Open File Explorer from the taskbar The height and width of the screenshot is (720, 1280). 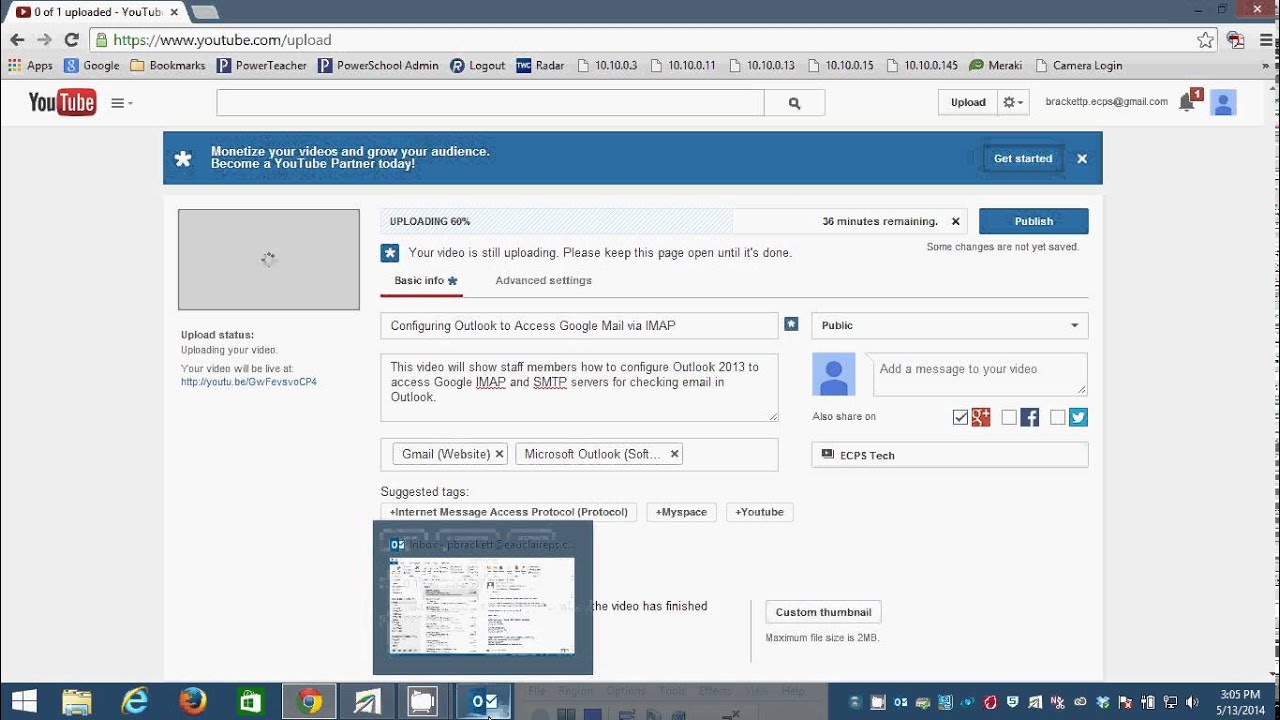point(77,702)
